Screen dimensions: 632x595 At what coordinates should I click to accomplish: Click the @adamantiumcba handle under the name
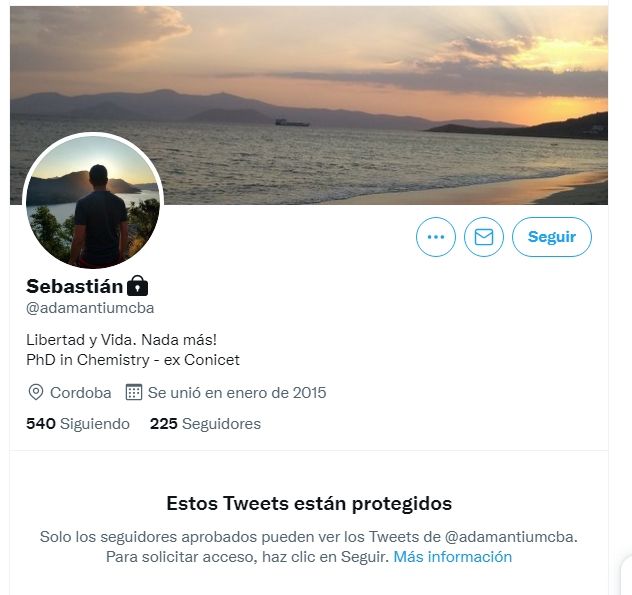point(90,308)
